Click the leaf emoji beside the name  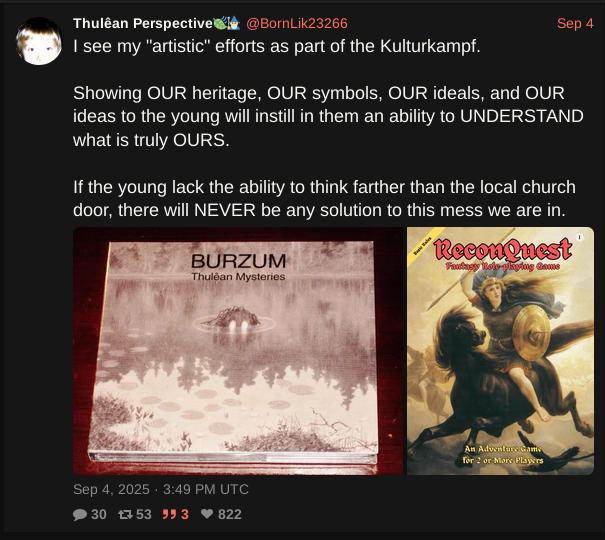[220, 24]
